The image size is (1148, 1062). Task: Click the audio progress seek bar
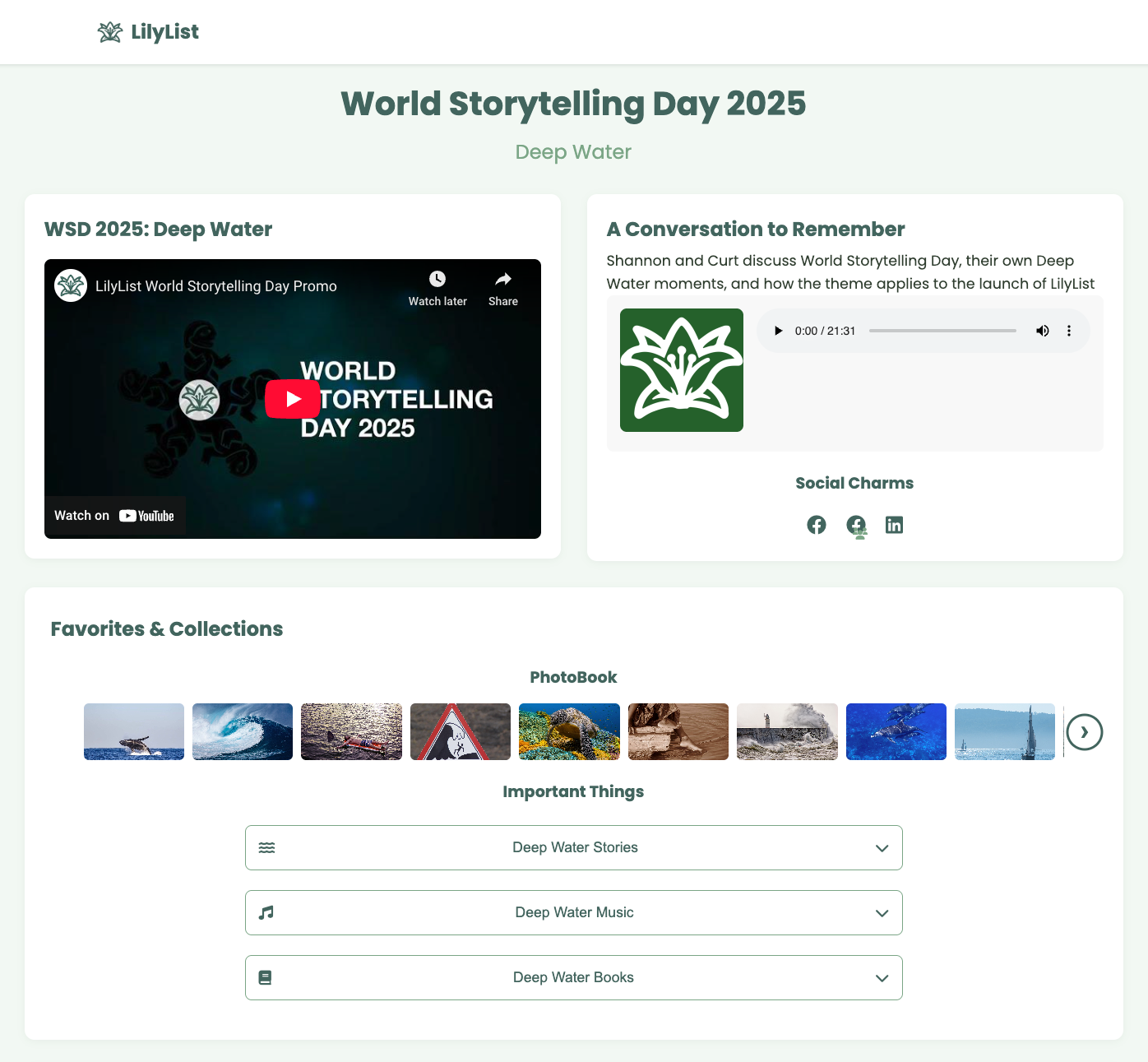click(942, 331)
